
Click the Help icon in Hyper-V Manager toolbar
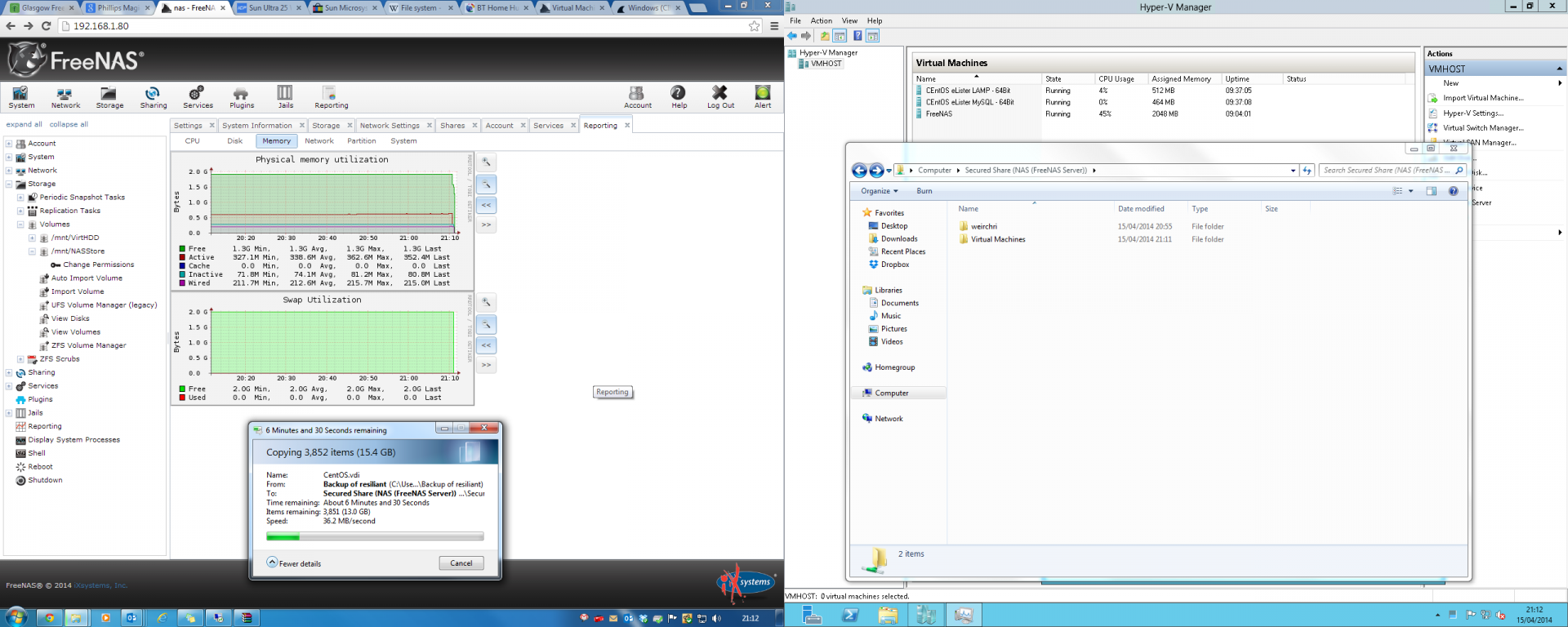tap(857, 36)
